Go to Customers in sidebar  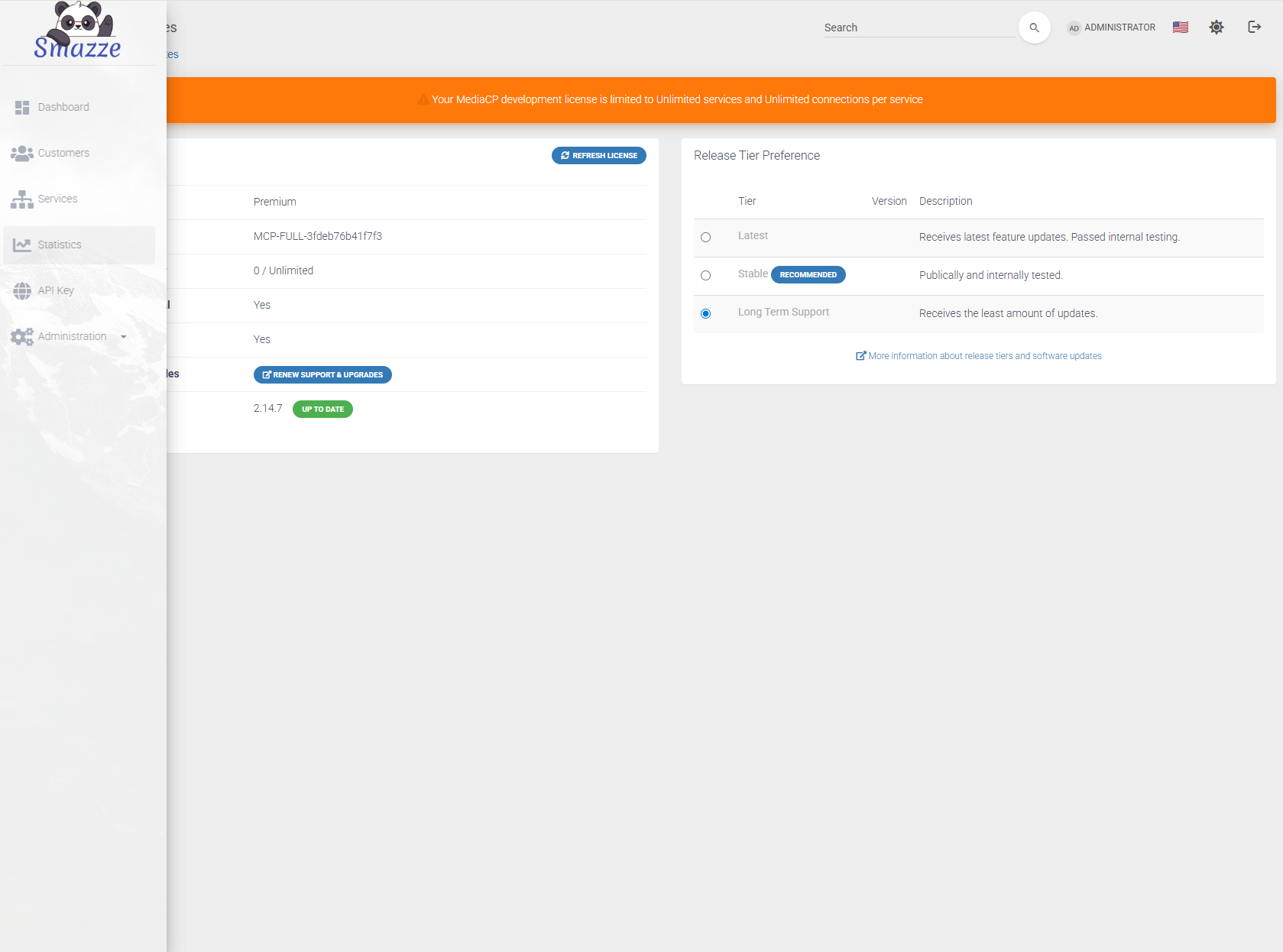pos(63,154)
